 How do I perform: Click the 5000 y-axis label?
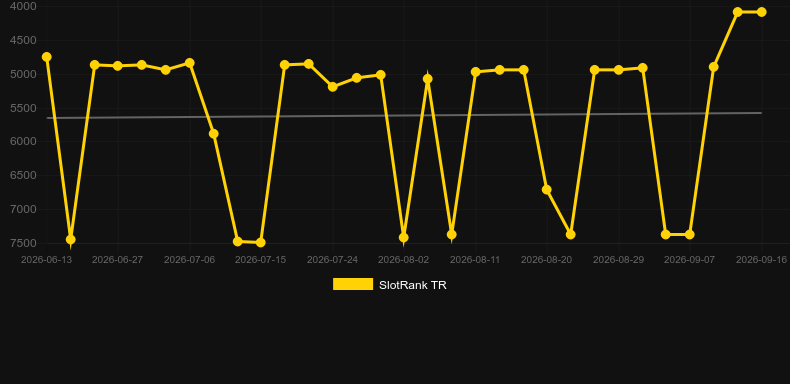pos(23,74)
